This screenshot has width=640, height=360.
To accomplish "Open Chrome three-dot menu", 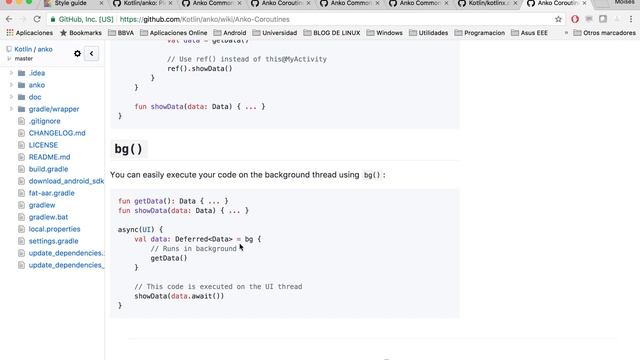I will click(631, 19).
